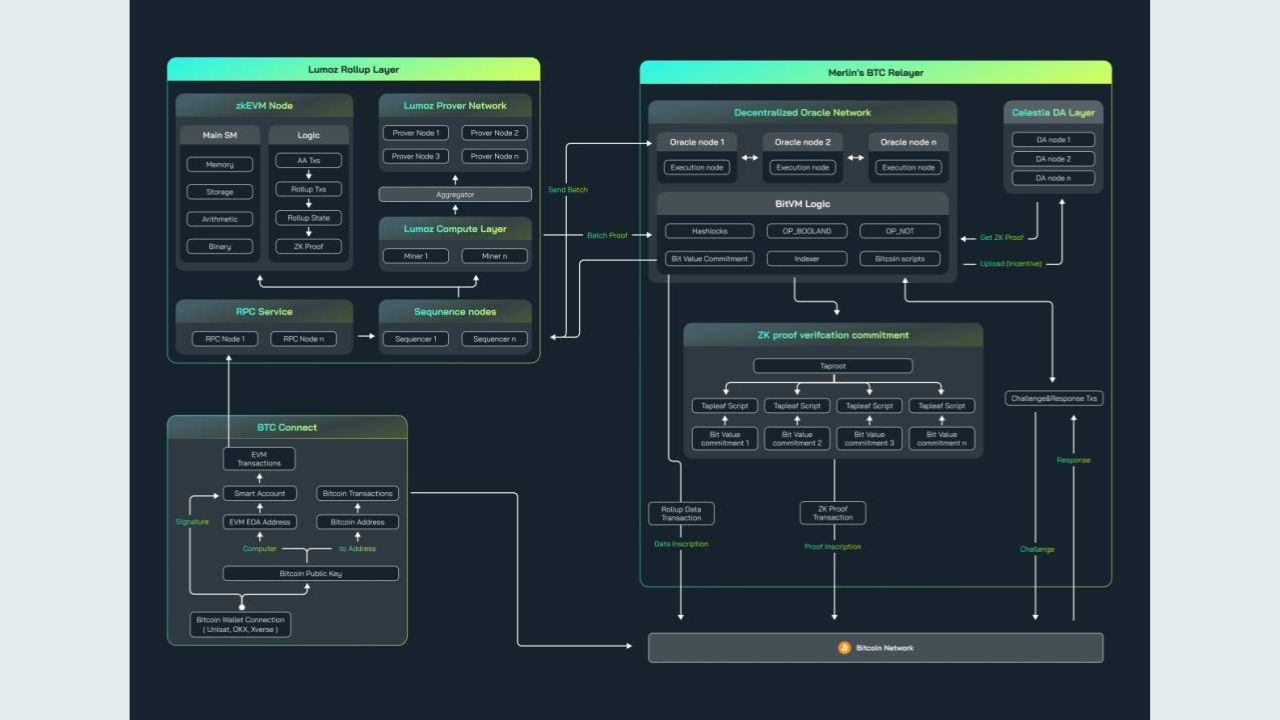Select the 'Rollup Data Transaction' box

[681, 513]
